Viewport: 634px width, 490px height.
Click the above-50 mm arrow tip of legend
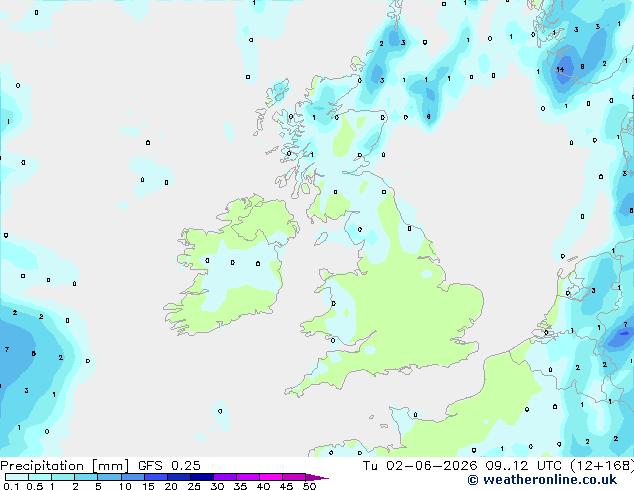coord(317,478)
